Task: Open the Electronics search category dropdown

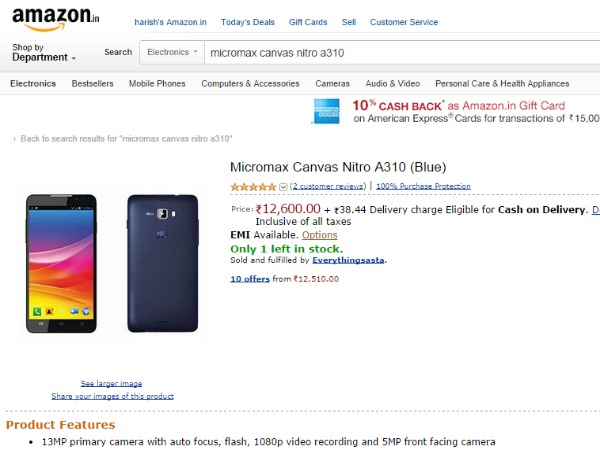Action: (x=170, y=52)
